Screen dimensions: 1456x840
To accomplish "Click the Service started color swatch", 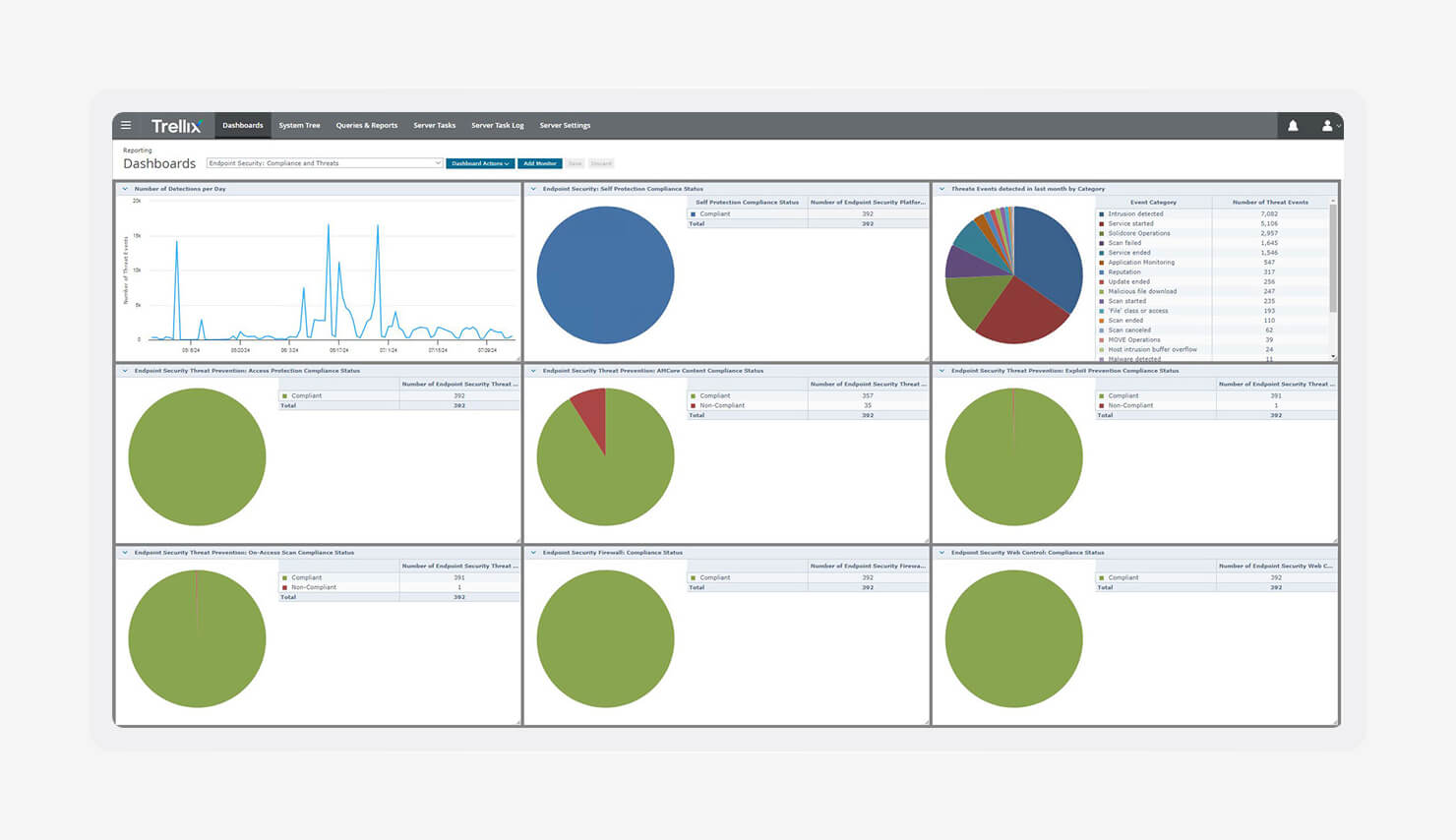I will click(x=1102, y=223).
